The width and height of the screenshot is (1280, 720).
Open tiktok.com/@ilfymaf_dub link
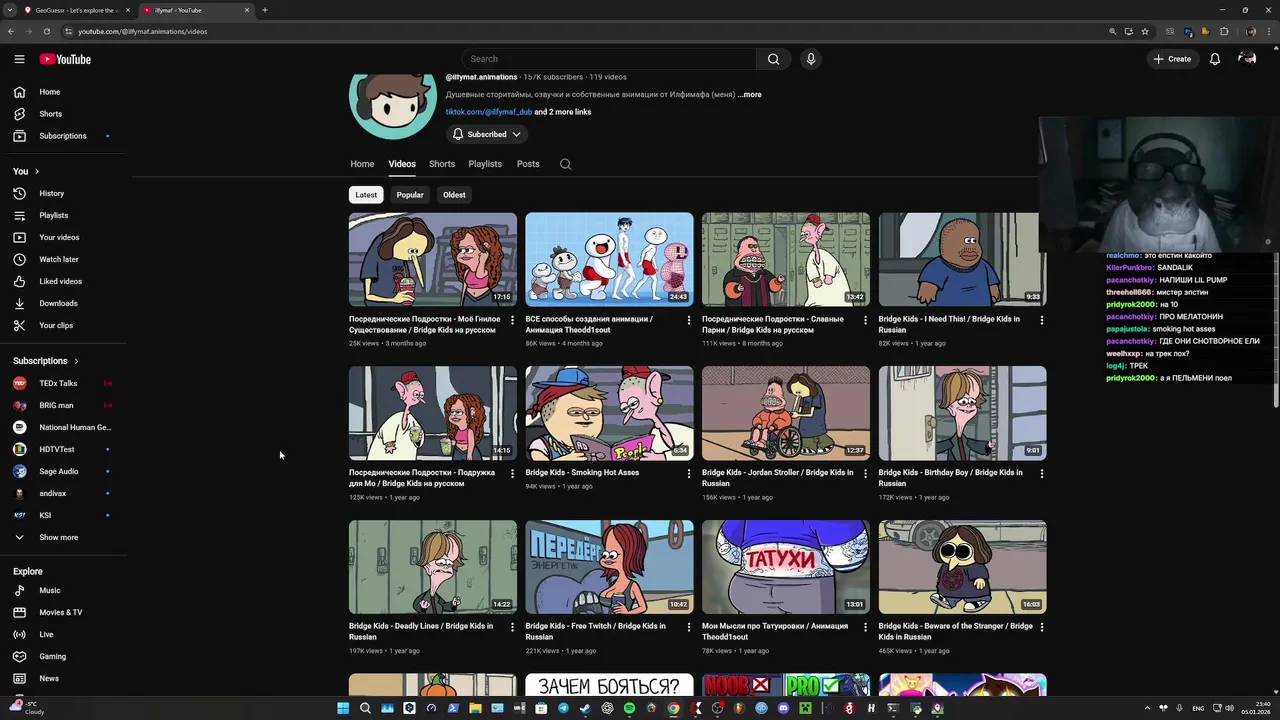click(x=489, y=112)
